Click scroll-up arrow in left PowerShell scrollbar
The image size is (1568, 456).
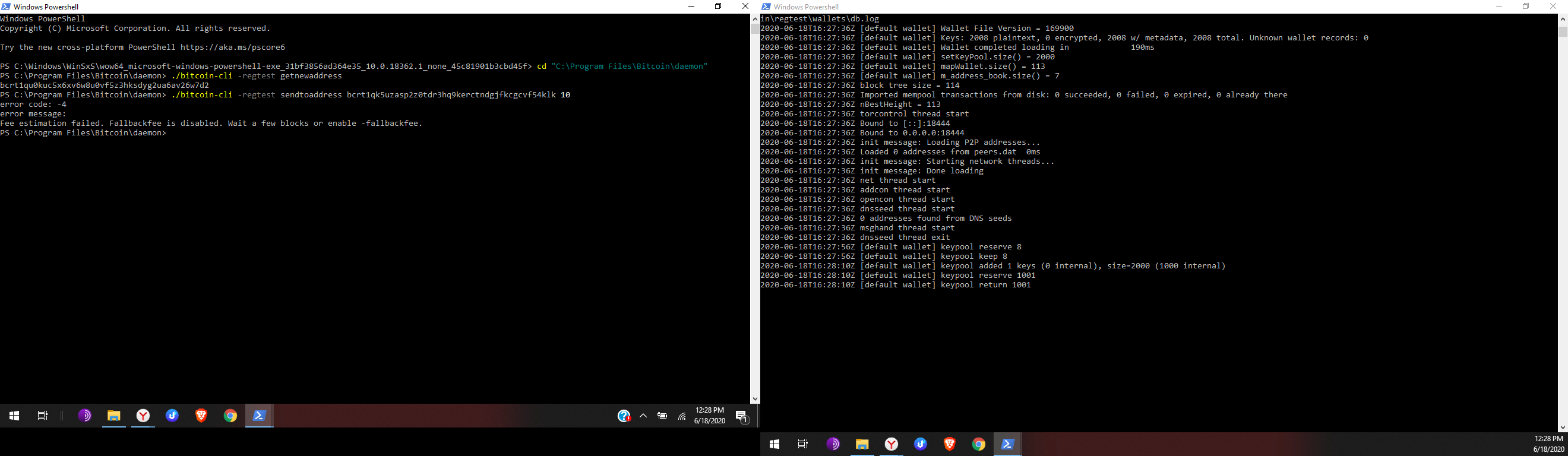click(x=755, y=19)
